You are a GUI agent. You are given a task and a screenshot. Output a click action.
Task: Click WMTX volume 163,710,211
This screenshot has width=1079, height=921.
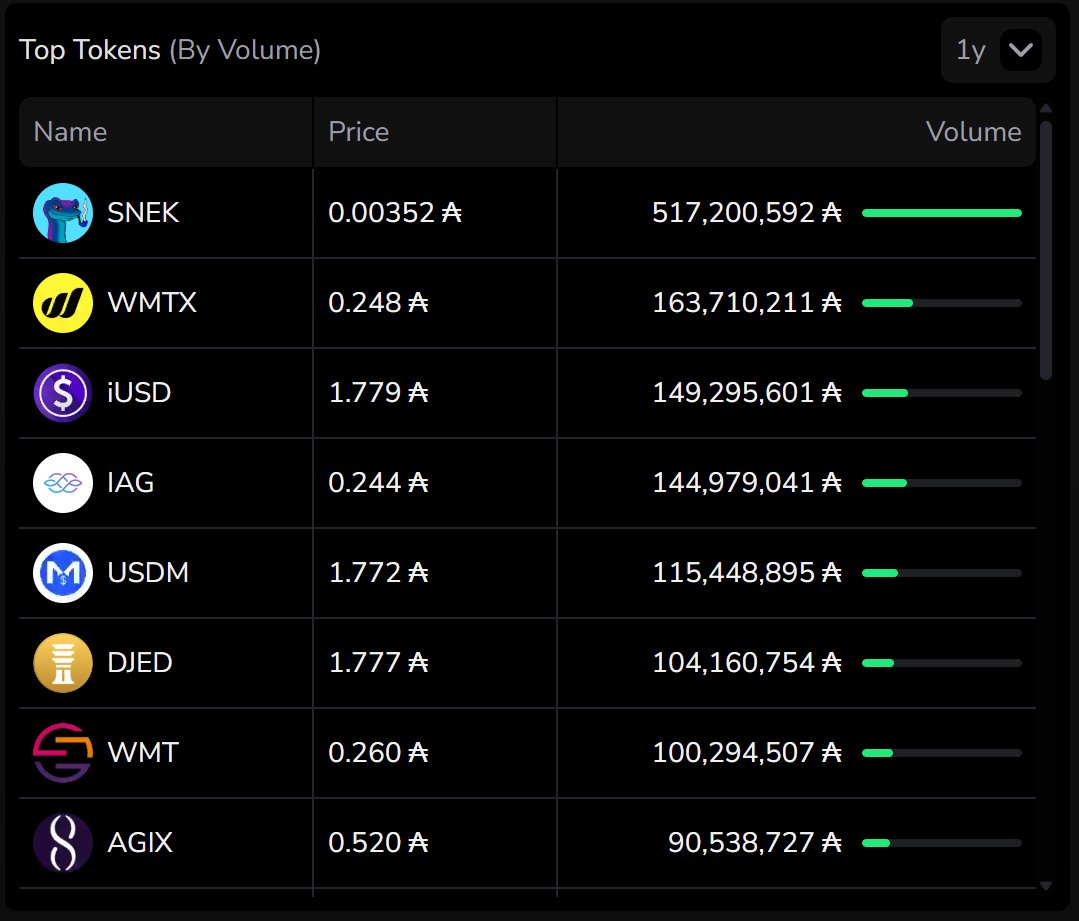click(747, 303)
